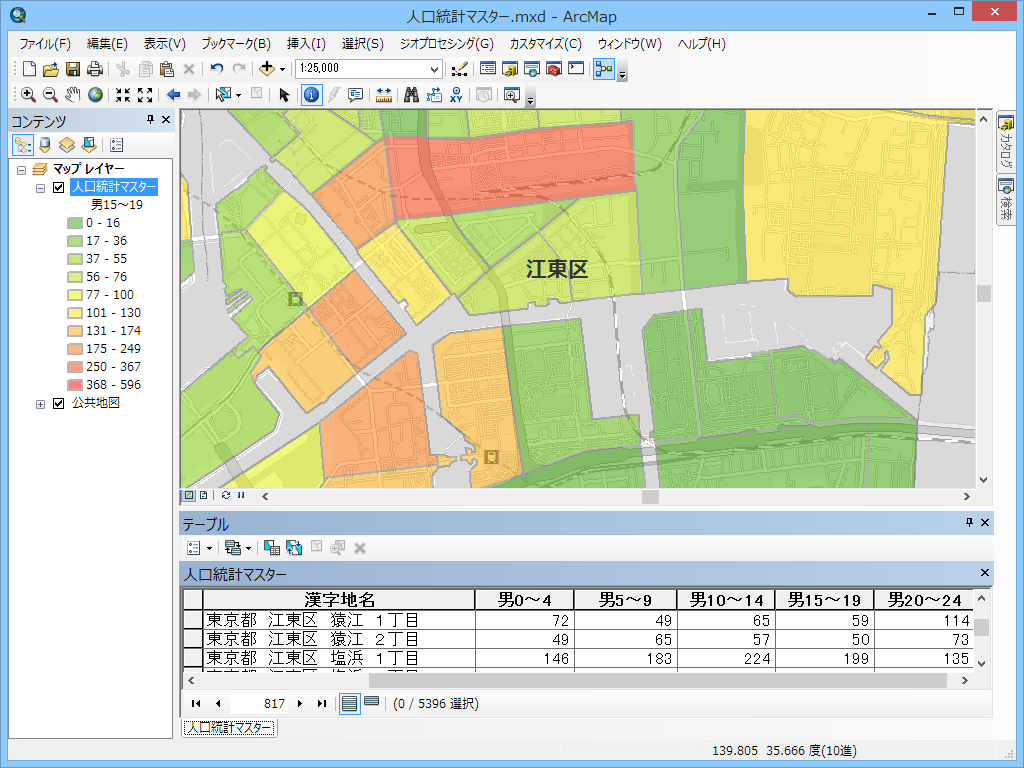
Task: Click the Select Features tool
Action: [x=223, y=95]
